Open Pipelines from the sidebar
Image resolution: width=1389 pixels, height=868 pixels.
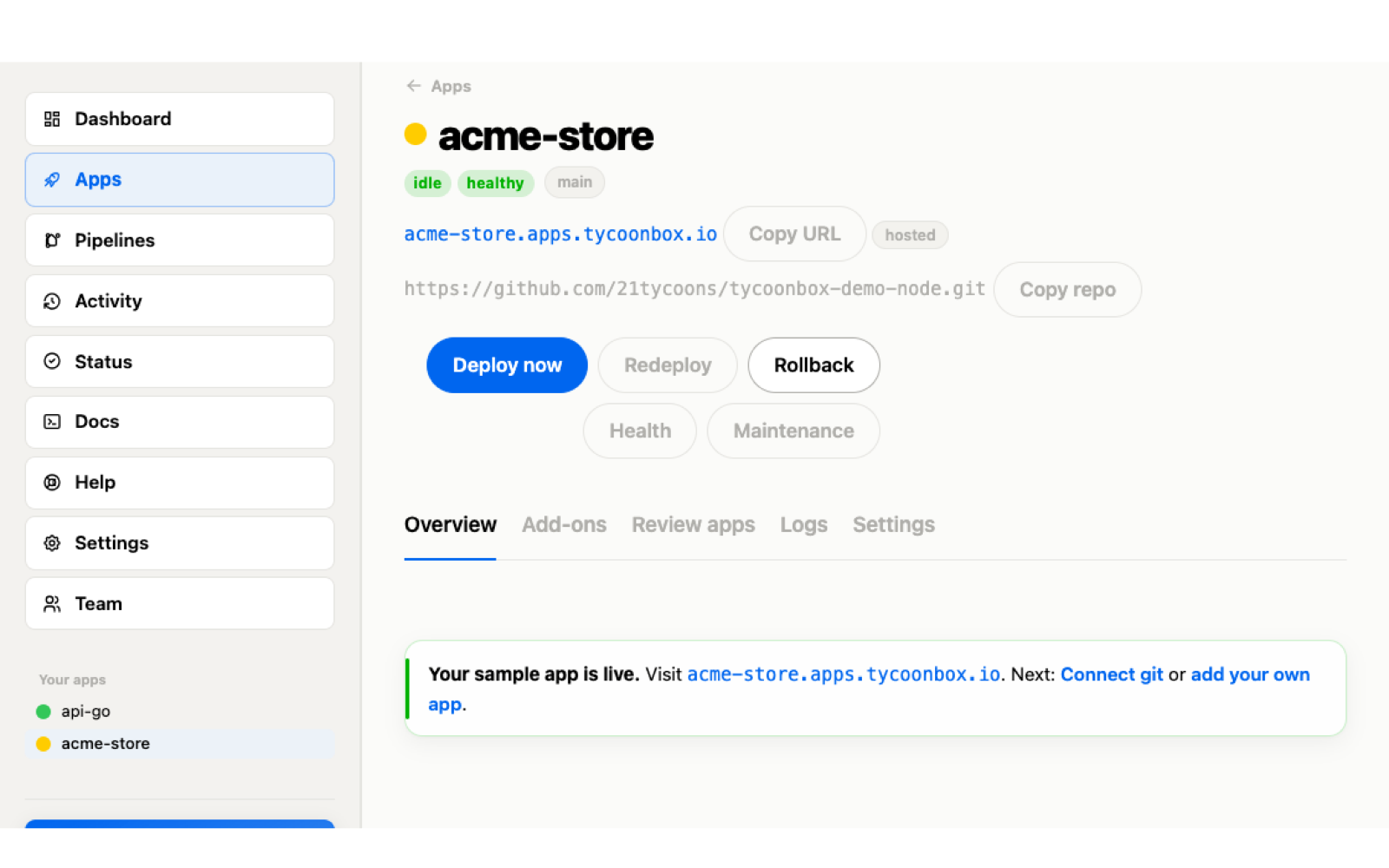click(180, 240)
